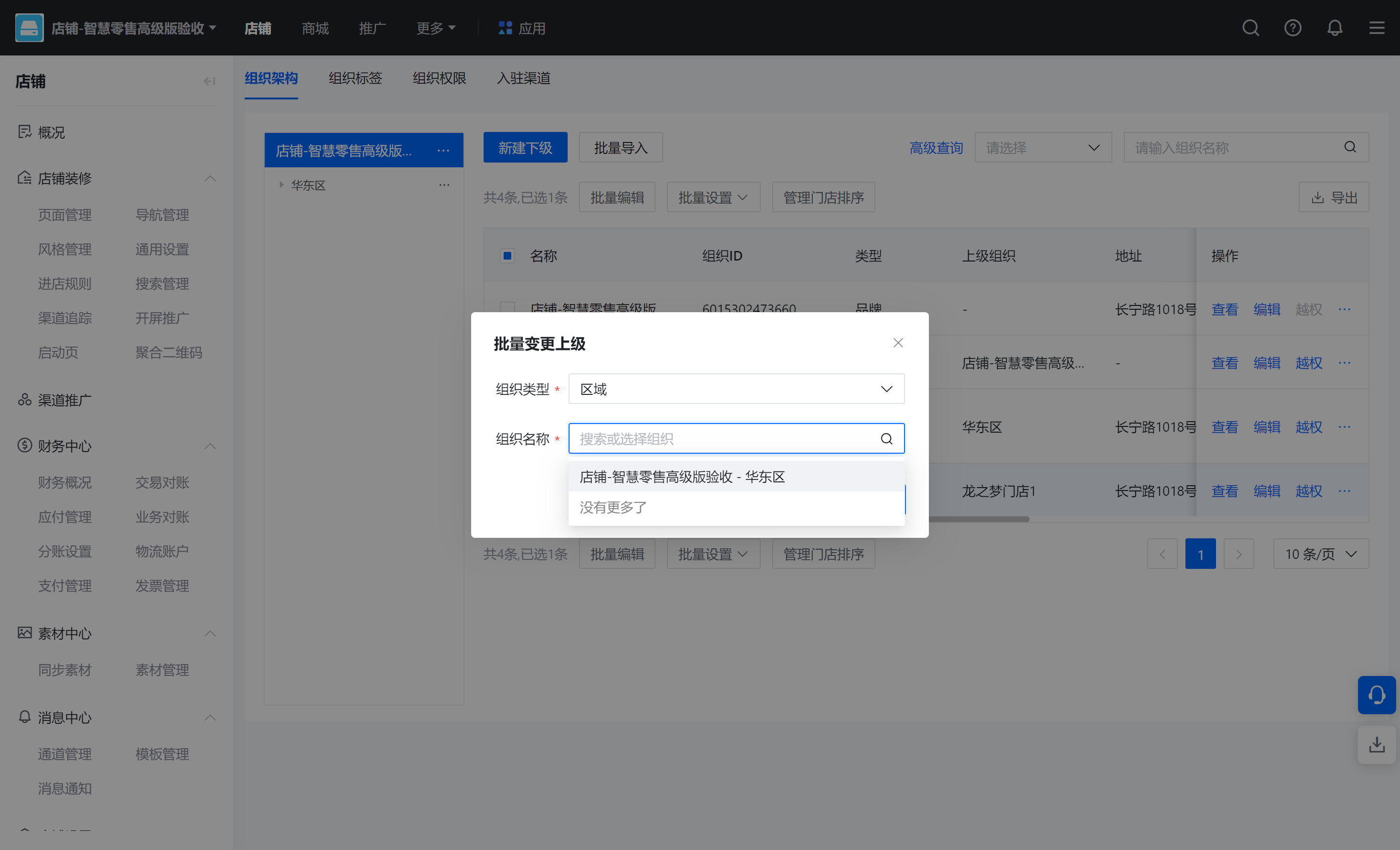Select 华东区 node in organization tree
This screenshot has width=1400, height=850.
point(308,185)
